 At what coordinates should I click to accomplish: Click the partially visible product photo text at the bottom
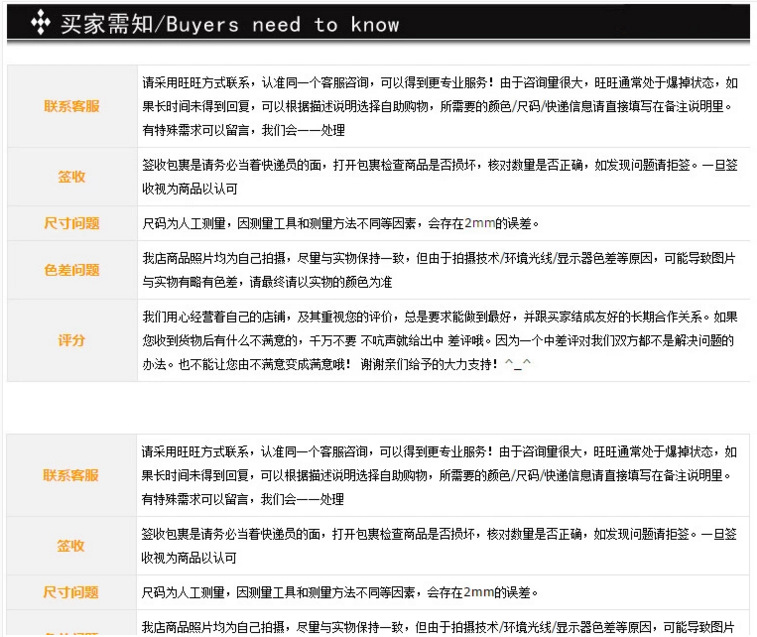pyautogui.click(x=440, y=627)
